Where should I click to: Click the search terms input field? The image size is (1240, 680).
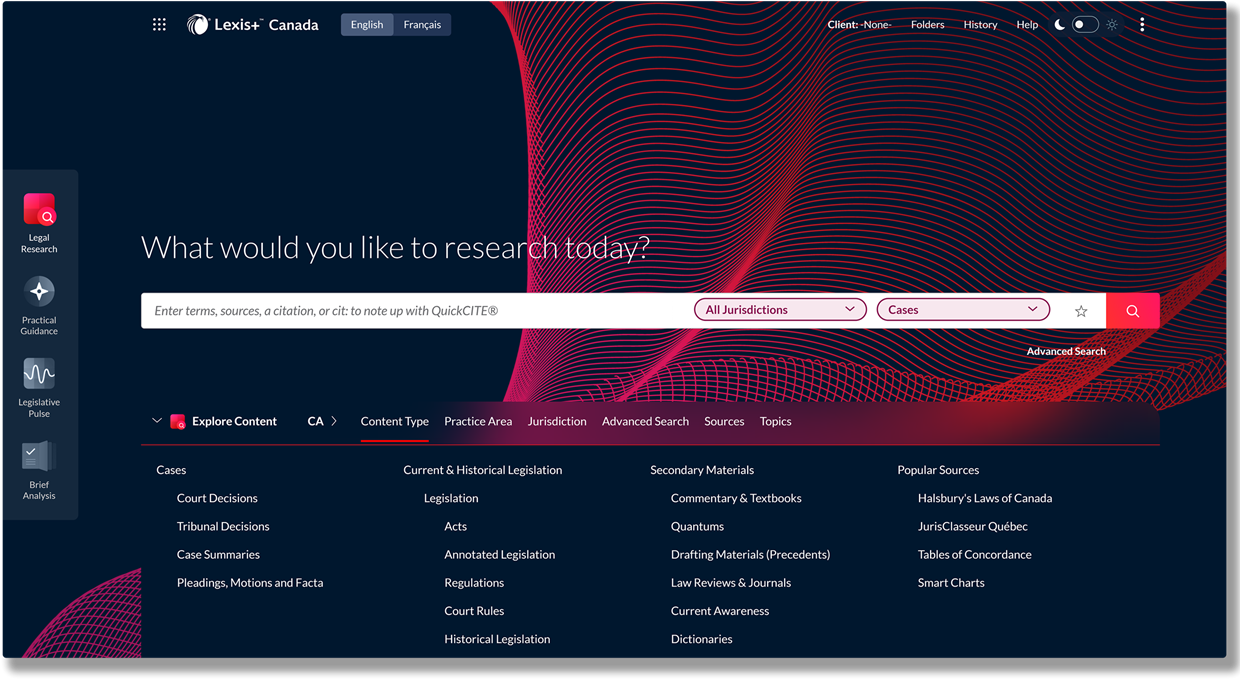415,311
